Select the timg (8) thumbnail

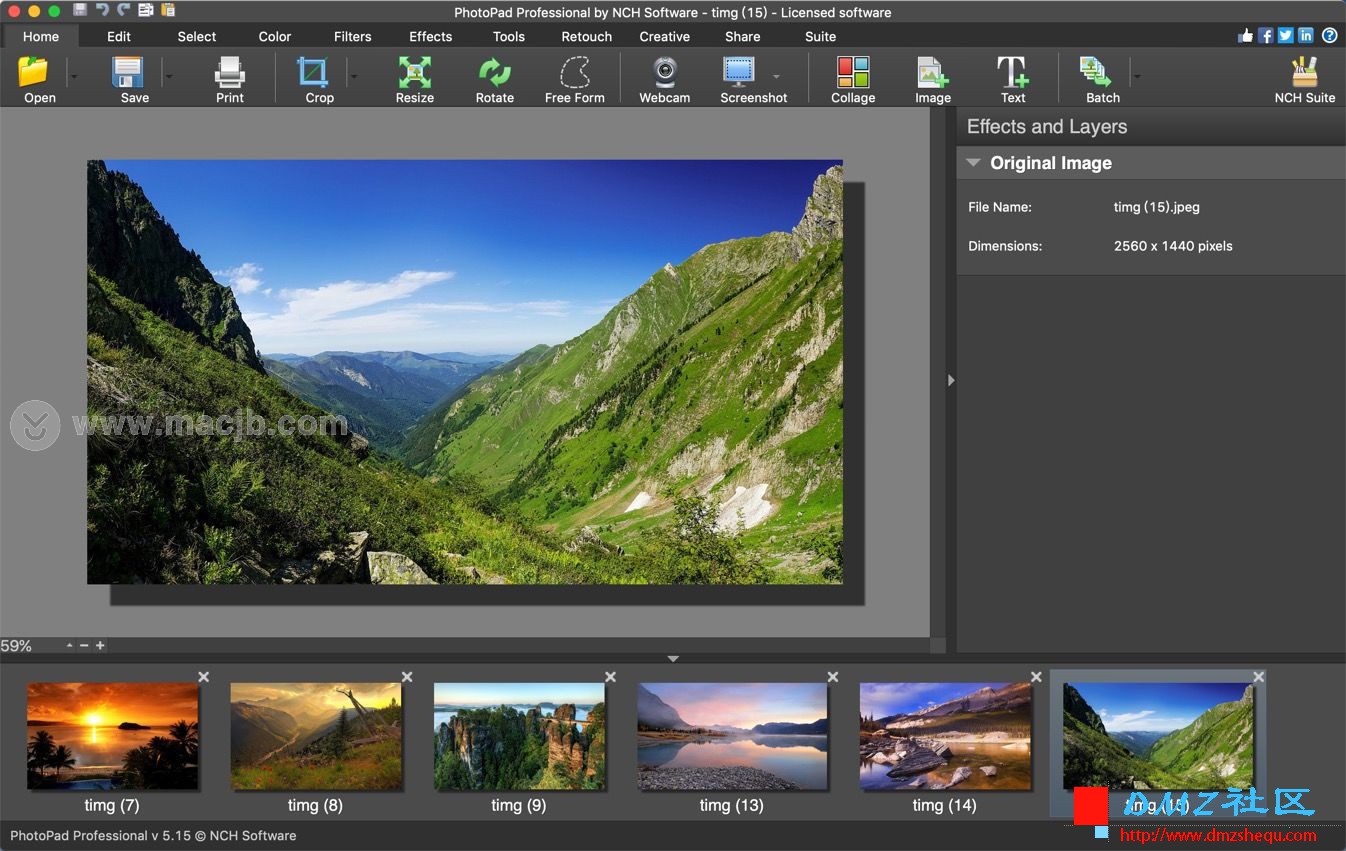tap(316, 736)
